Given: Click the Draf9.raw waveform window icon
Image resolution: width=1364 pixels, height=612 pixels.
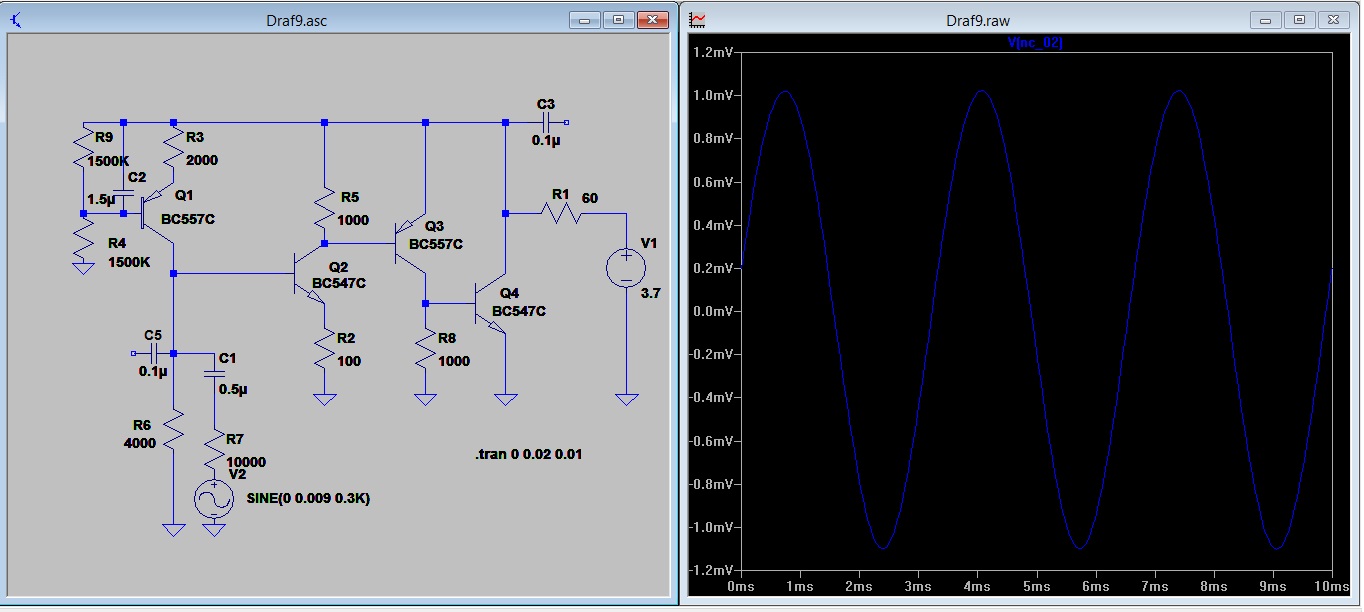Looking at the screenshot, I should [699, 20].
